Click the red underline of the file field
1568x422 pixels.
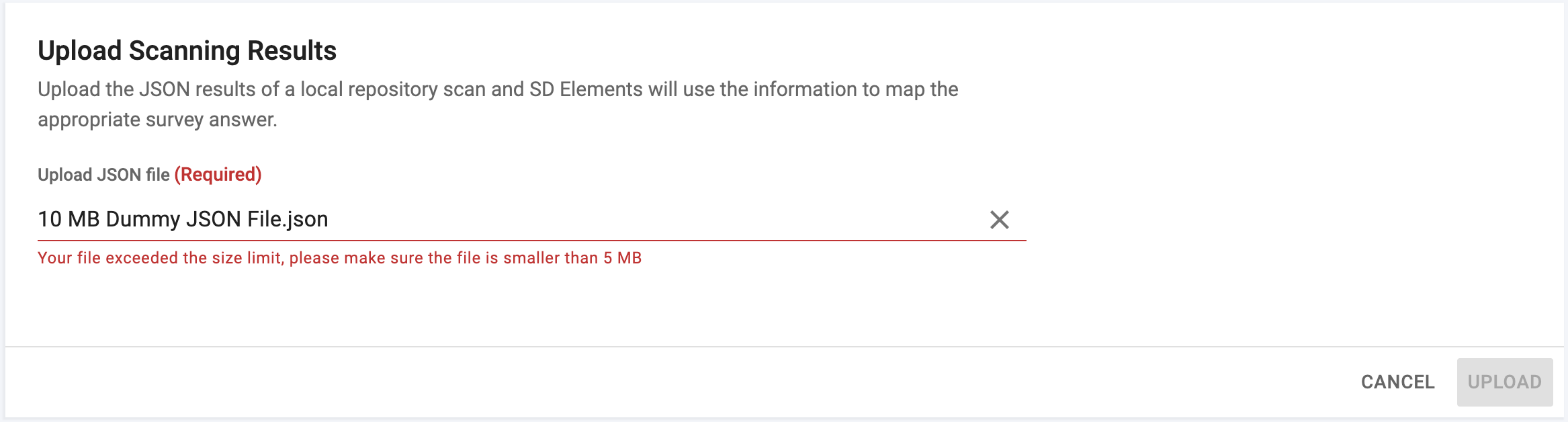[x=531, y=237]
